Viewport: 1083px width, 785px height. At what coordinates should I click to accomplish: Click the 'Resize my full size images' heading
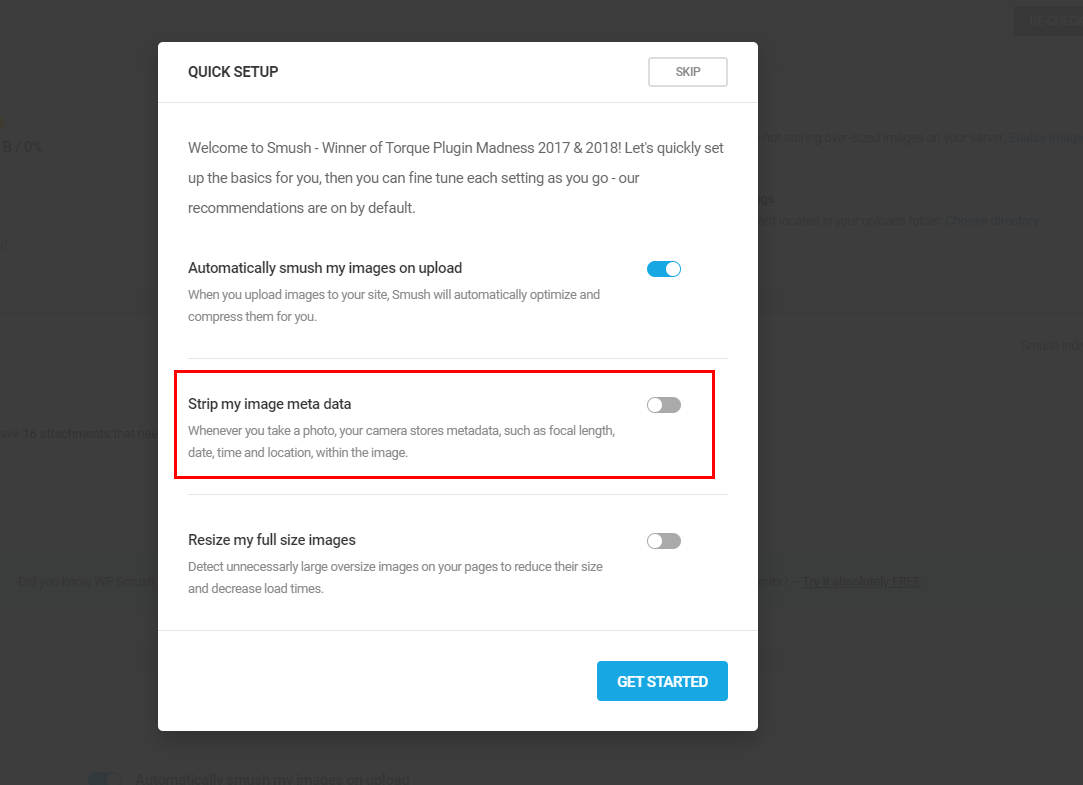pos(271,540)
